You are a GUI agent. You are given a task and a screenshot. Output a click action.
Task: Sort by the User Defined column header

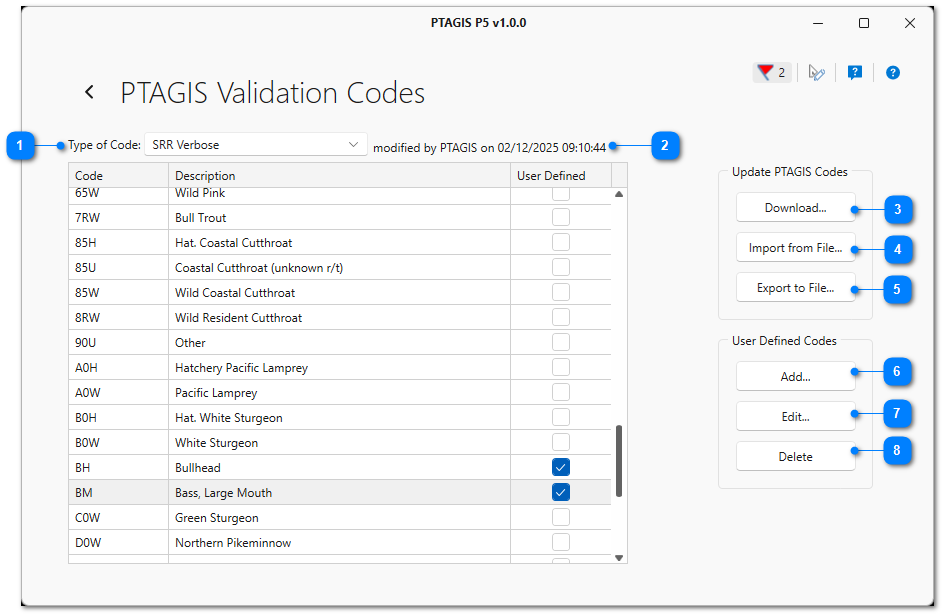(x=561, y=175)
